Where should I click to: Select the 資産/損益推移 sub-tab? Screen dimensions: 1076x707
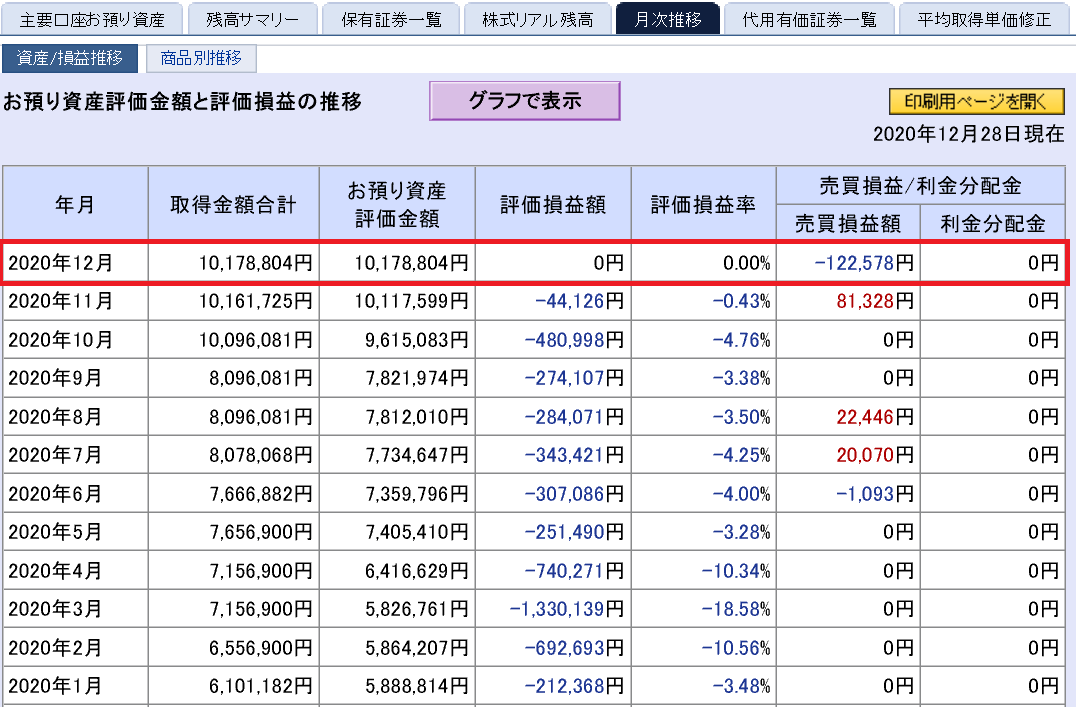[71, 59]
